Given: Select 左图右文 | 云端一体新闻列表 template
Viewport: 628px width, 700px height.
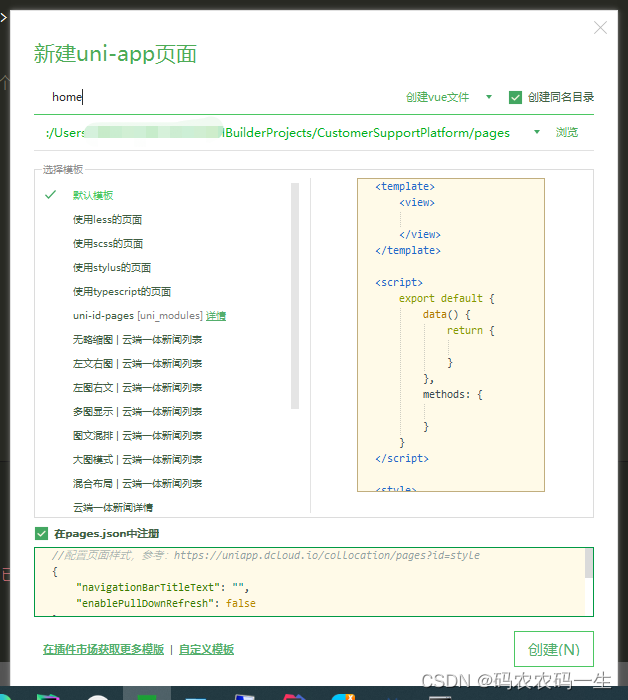Looking at the screenshot, I should point(137,388).
